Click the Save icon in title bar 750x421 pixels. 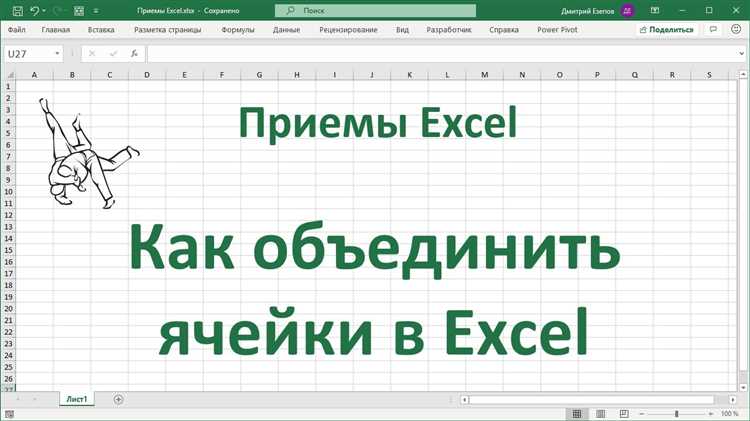click(x=17, y=11)
